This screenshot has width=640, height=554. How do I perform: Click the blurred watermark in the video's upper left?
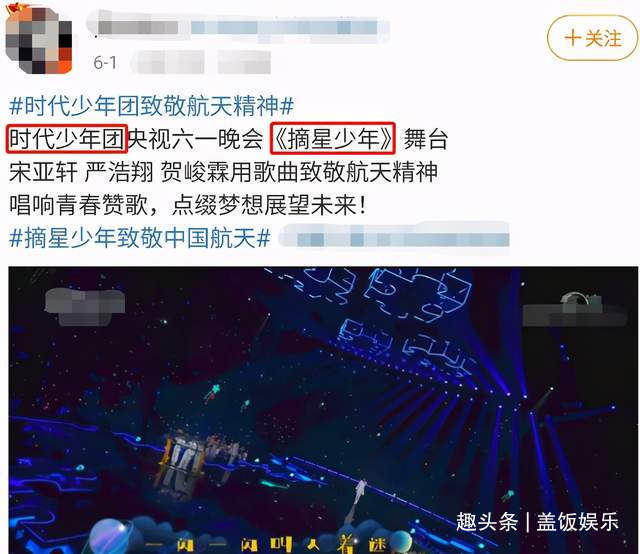[x=85, y=307]
